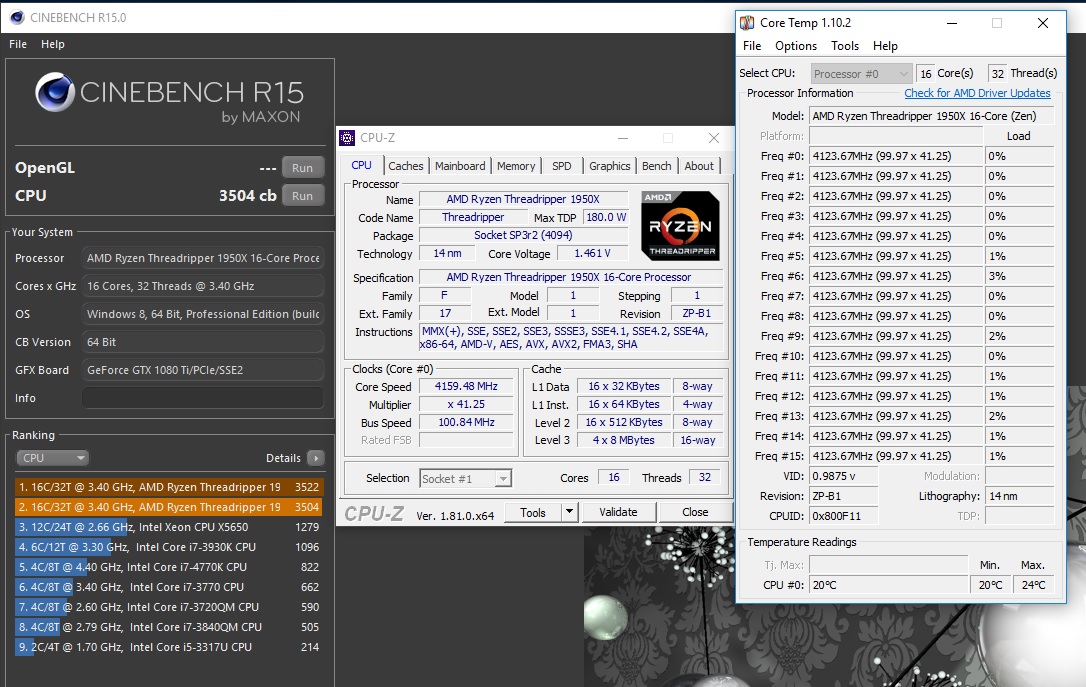Screen dimensions: 1086x687
Task: Click the Tj. Max empty field
Action: pyautogui.click(x=889, y=565)
